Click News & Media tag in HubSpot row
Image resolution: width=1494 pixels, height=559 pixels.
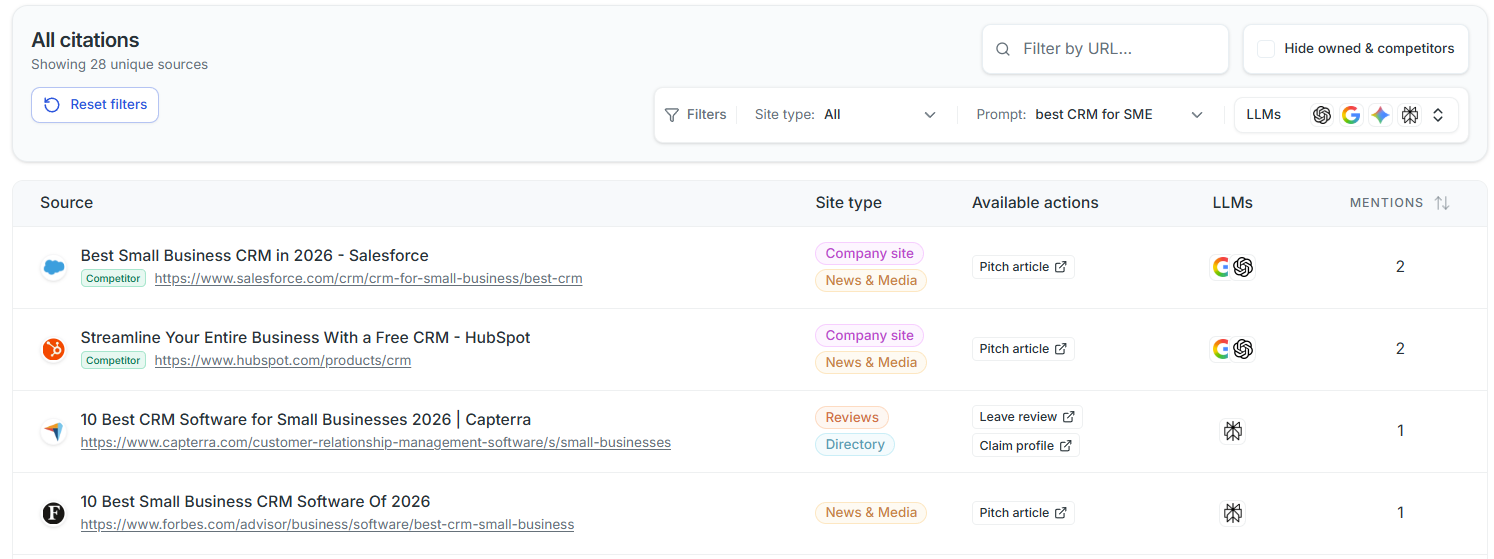871,363
